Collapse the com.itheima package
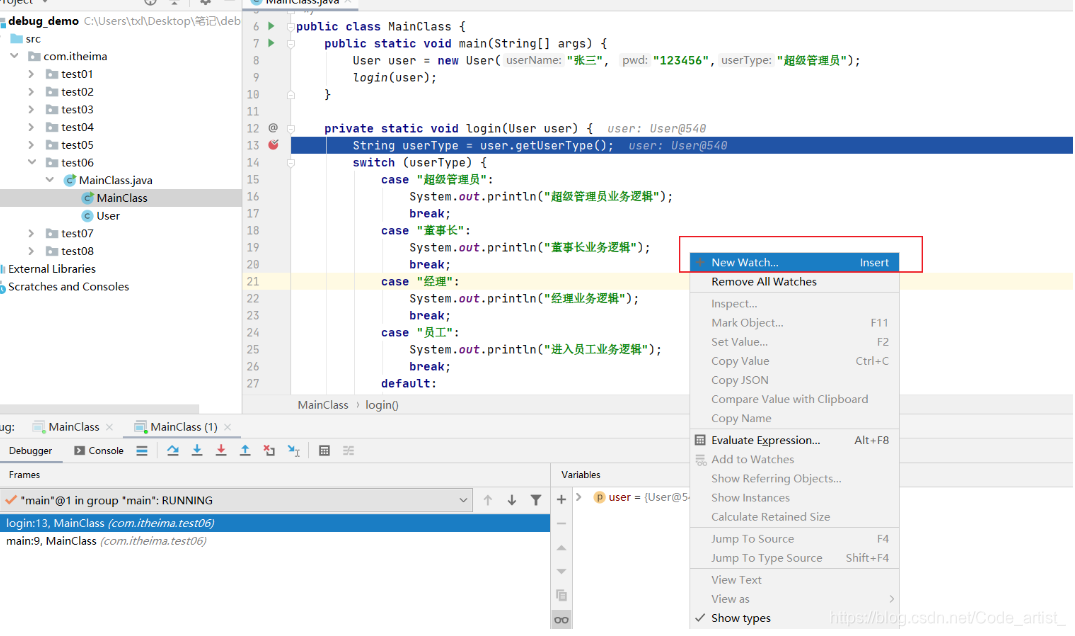This screenshot has height=636, width=1075. (x=14, y=56)
